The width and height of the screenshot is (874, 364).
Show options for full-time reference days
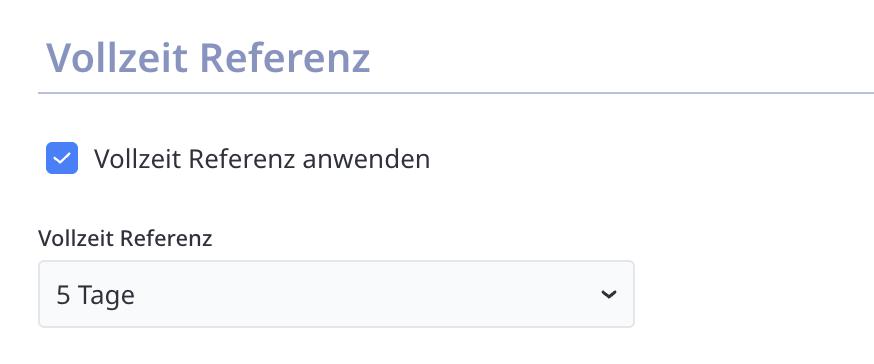336,294
